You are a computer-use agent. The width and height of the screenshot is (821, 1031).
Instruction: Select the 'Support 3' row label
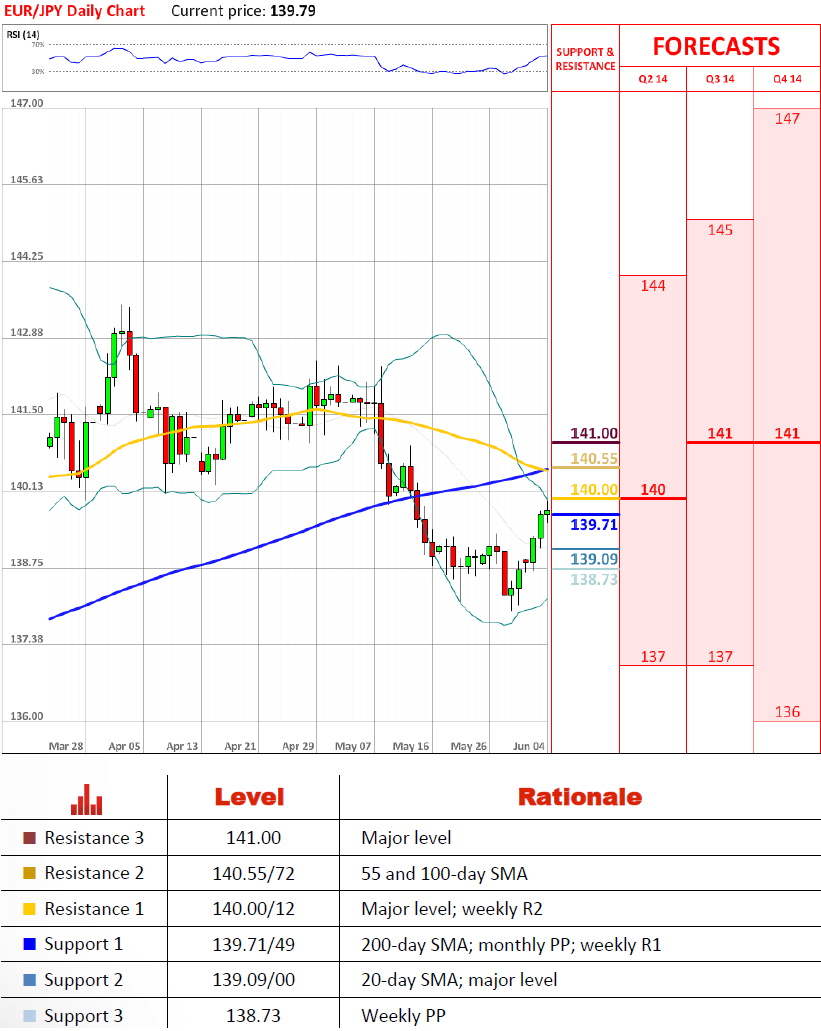pyautogui.click(x=83, y=1016)
